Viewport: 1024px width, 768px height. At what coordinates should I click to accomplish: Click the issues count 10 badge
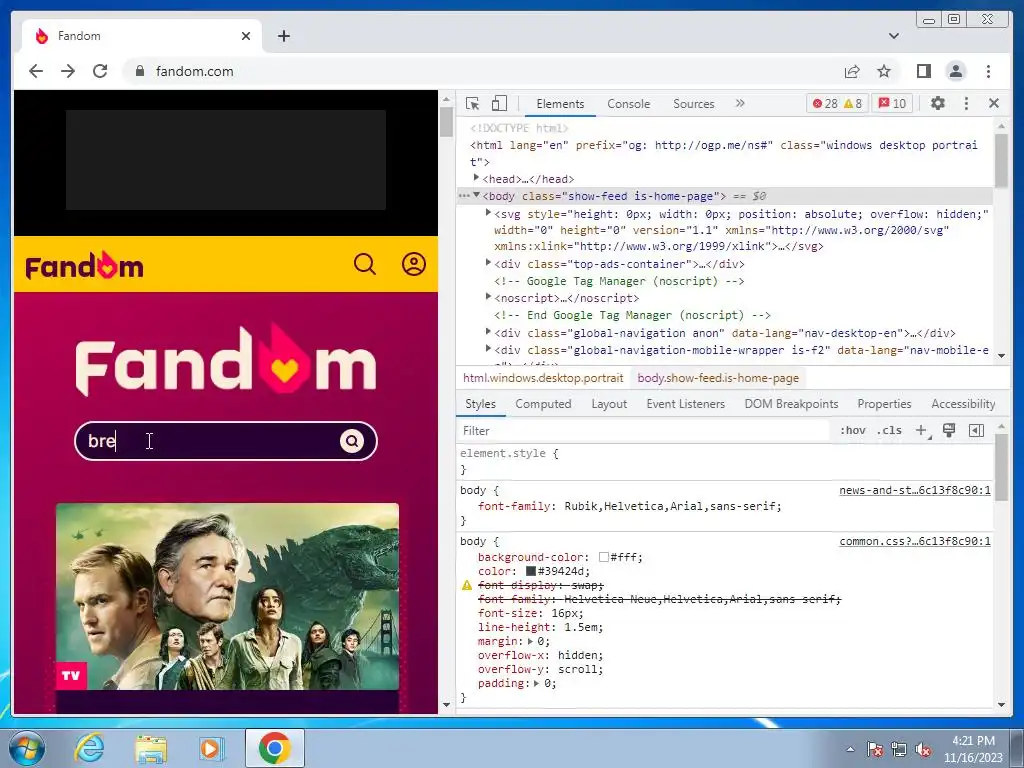[892, 103]
